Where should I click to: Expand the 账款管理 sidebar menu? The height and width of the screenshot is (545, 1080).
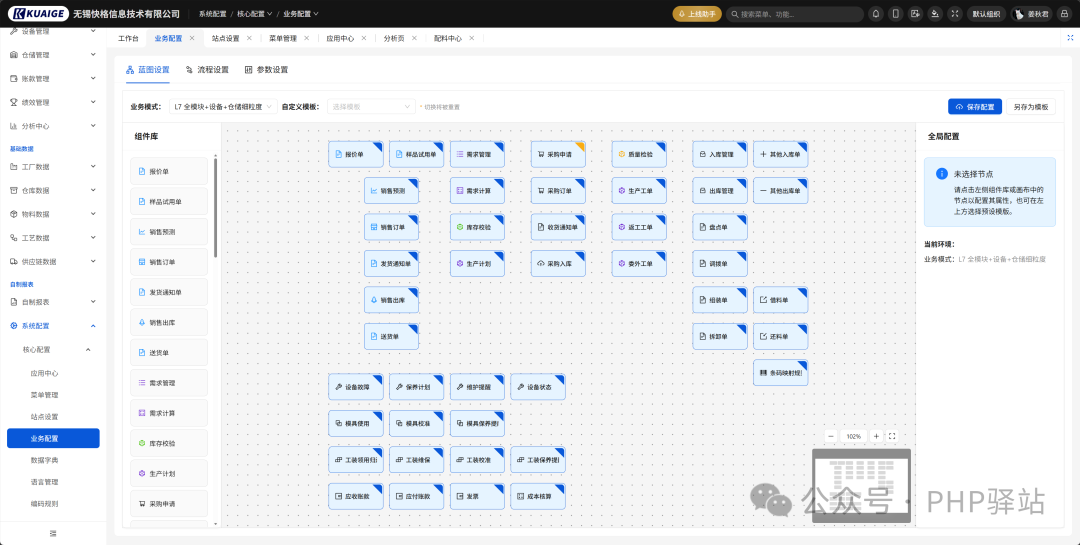53,79
